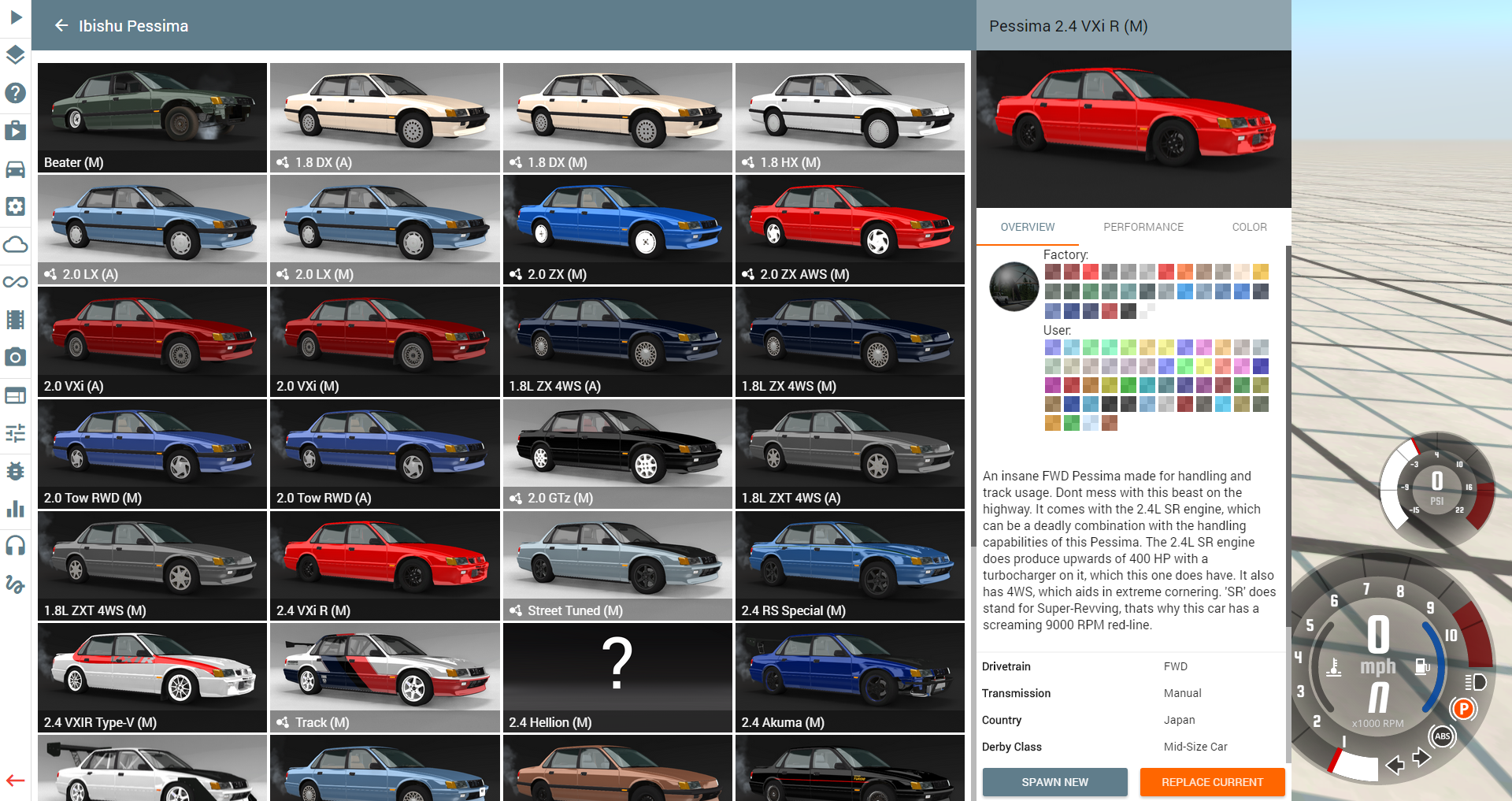Open the vehicles car icon in sidebar
1512x801 pixels.
[x=16, y=169]
